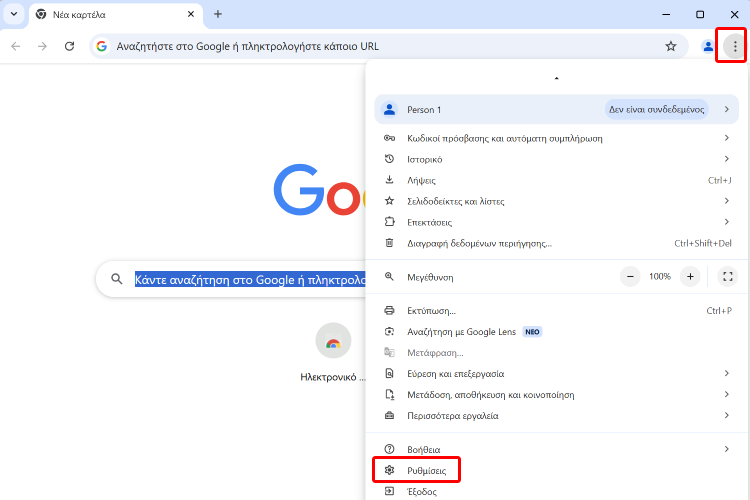The height and width of the screenshot is (500, 750).
Task: Click the toolbox icon
Action: click(389, 416)
